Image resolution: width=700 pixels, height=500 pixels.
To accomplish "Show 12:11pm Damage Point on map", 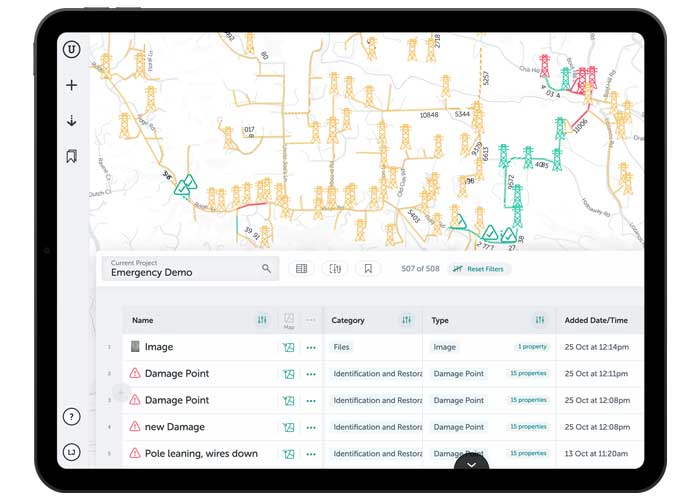I will click(x=289, y=374).
